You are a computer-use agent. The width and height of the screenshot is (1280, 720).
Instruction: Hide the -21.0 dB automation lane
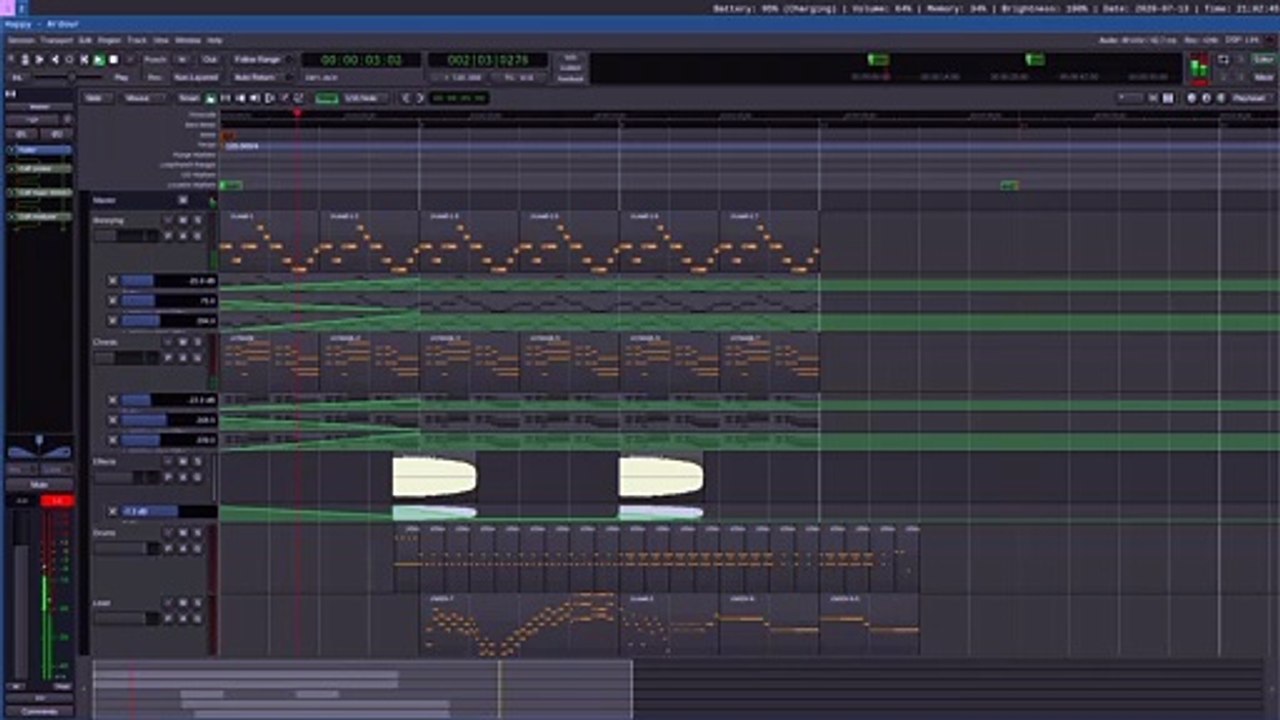pos(113,281)
